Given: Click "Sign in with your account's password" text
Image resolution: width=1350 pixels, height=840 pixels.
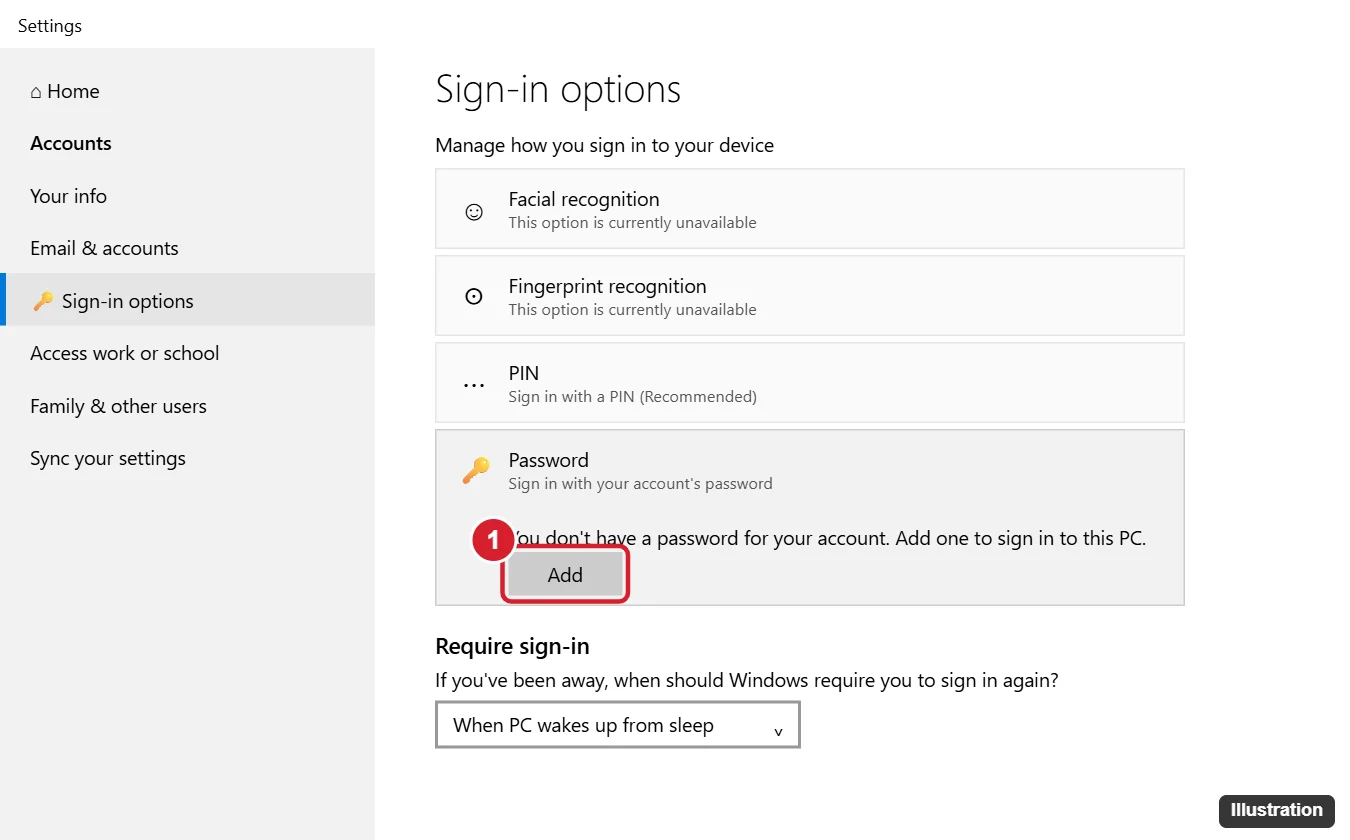Looking at the screenshot, I should pos(641,483).
